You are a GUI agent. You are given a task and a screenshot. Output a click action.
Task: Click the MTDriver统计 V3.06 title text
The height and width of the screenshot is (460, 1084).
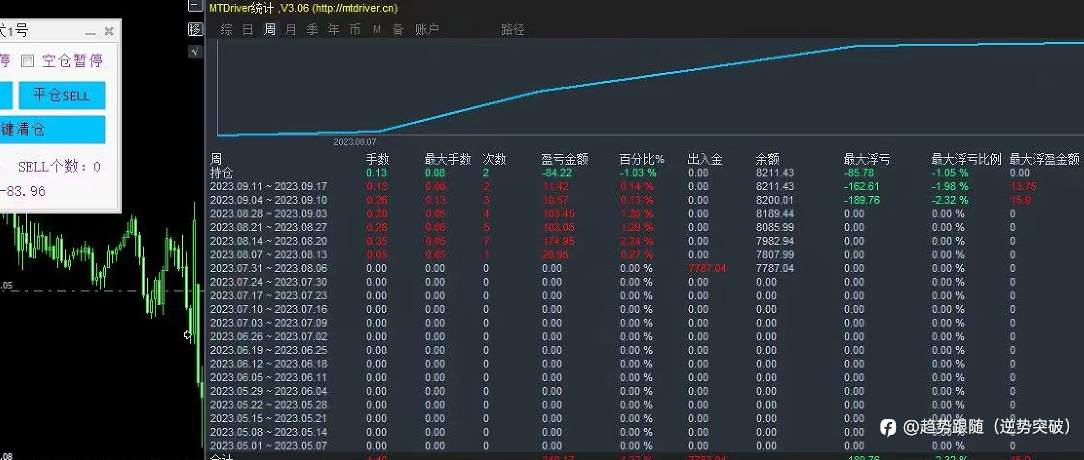(303, 8)
